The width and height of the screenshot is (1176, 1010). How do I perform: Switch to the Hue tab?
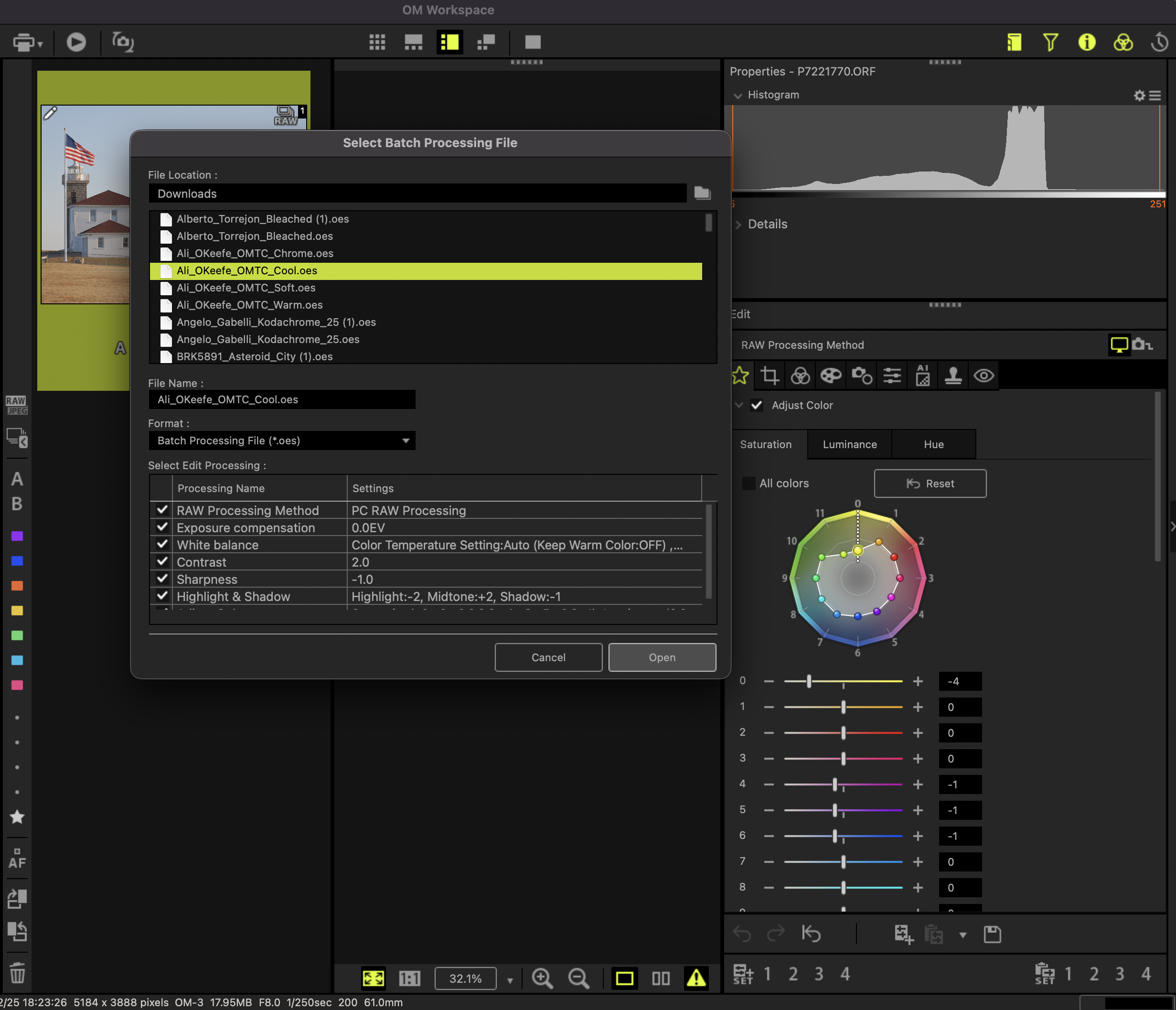pos(934,444)
